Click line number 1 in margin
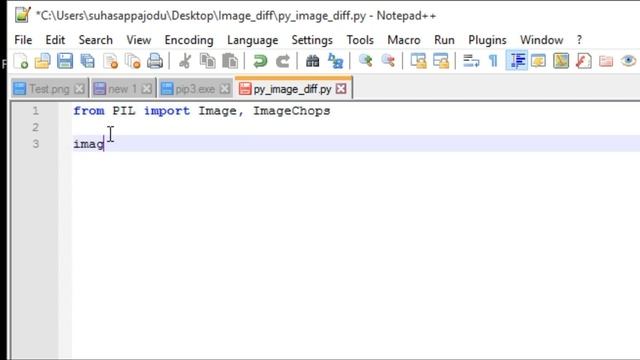The width and height of the screenshot is (640, 360). click(36, 111)
